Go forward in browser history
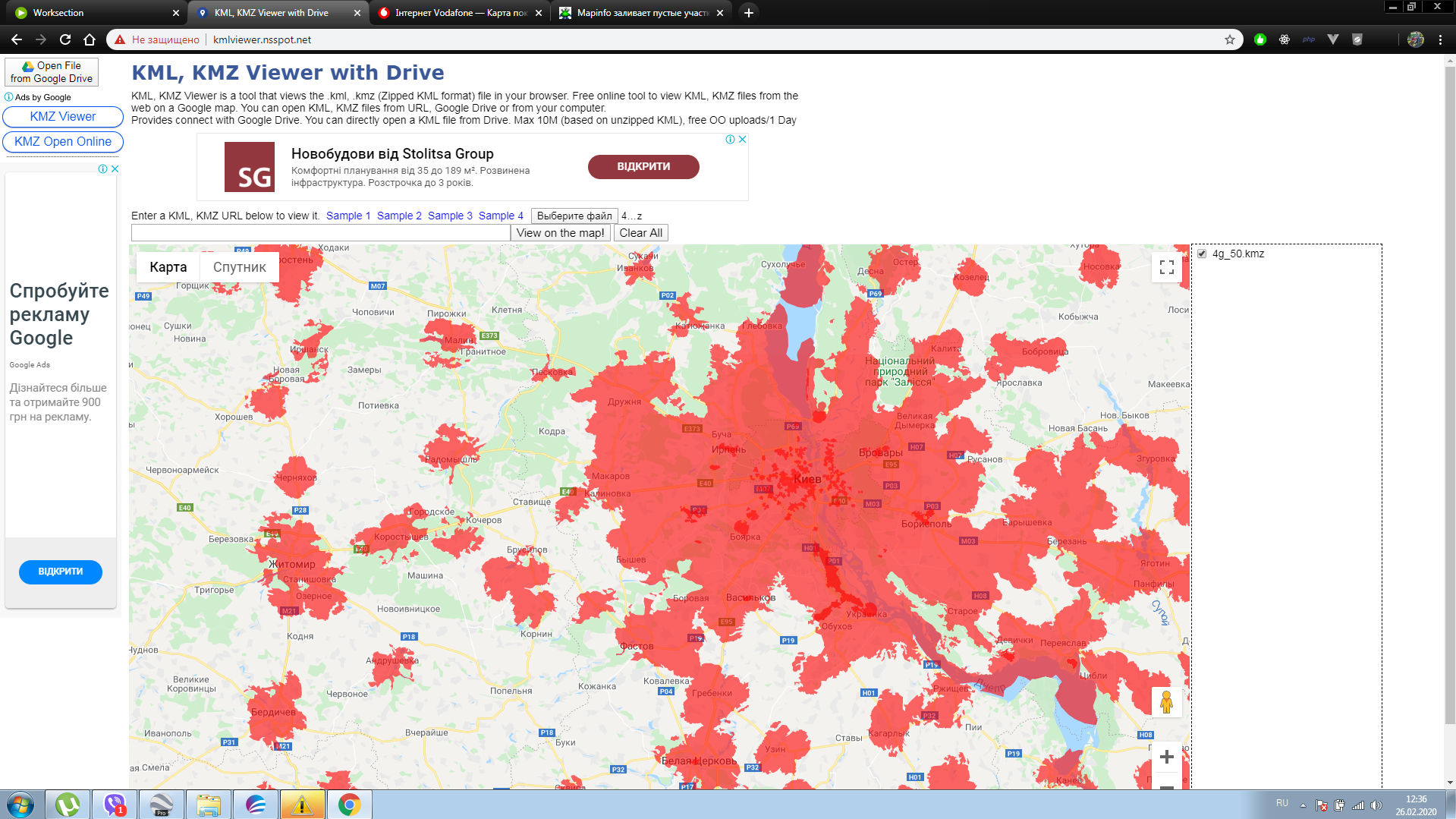Image resolution: width=1456 pixels, height=819 pixels. [x=41, y=39]
